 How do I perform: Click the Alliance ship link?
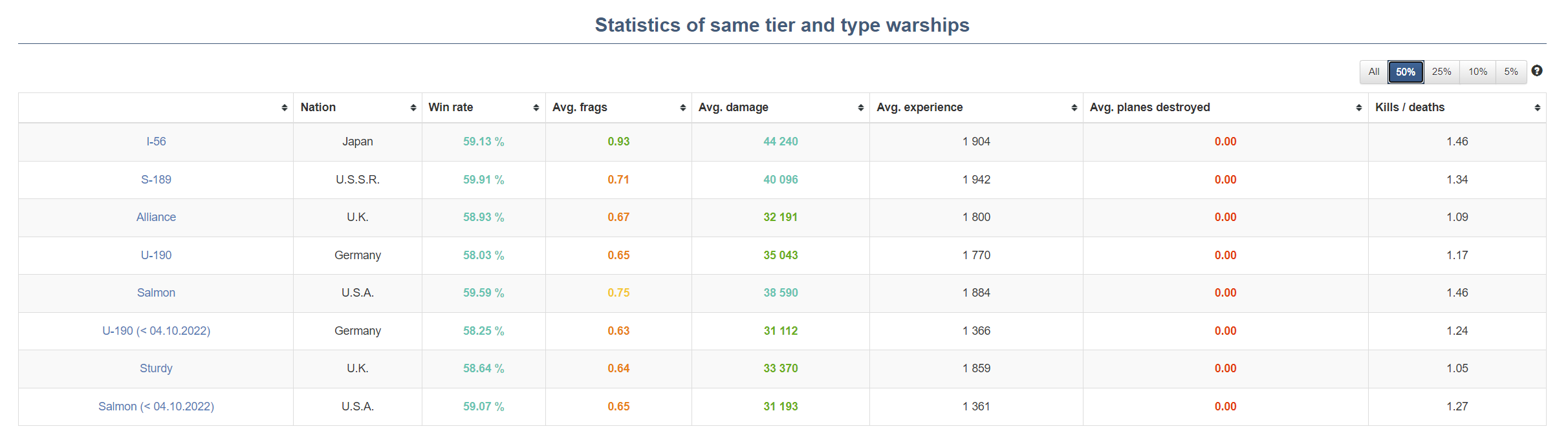point(156,217)
